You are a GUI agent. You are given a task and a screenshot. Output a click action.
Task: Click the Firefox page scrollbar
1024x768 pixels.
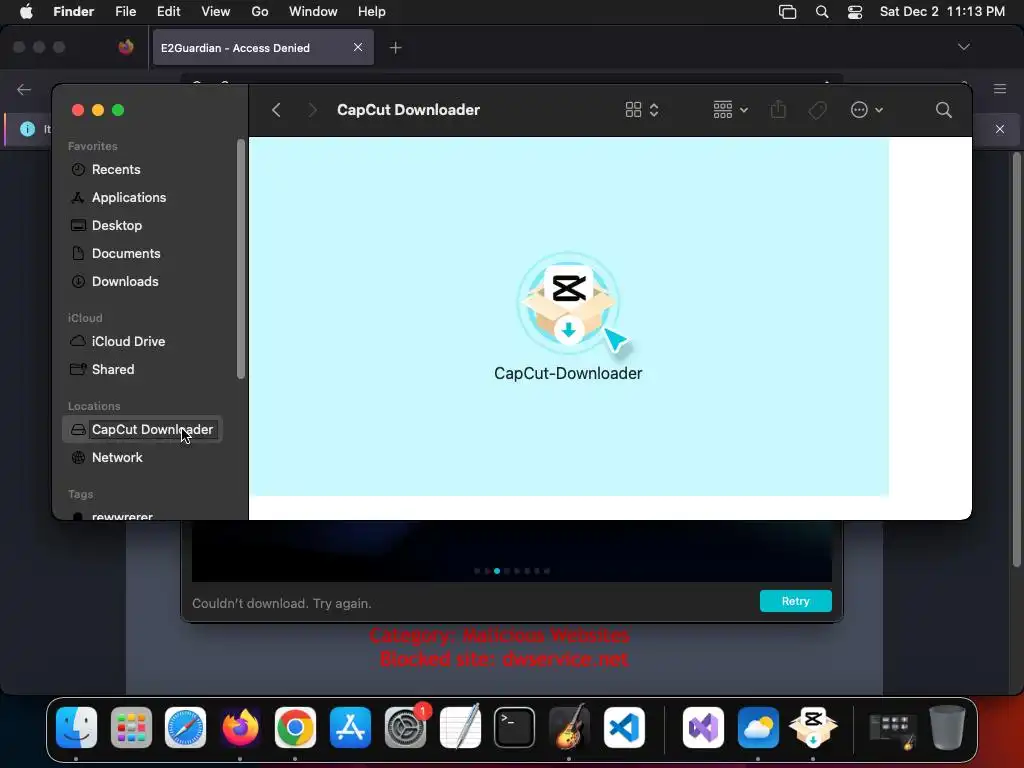pos(1016,359)
